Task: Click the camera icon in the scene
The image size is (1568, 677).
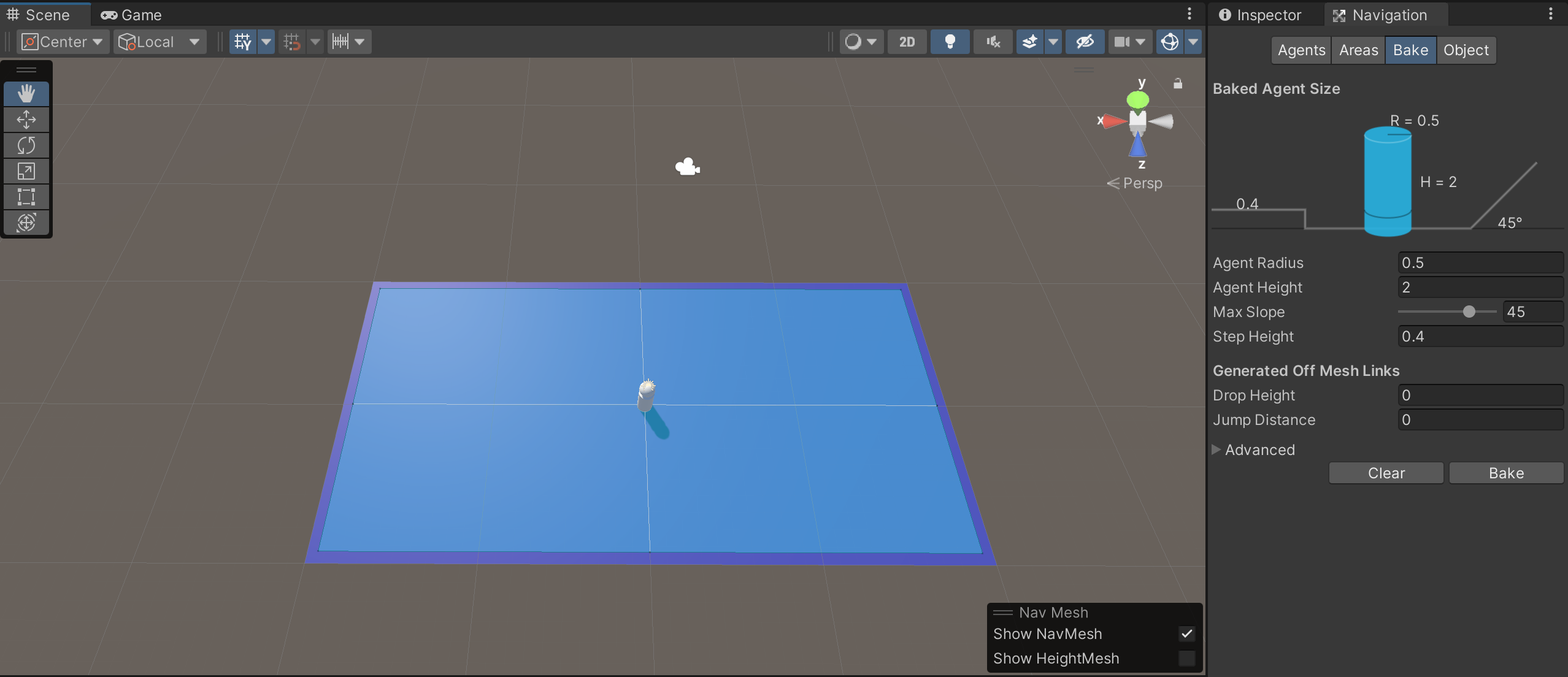Action: pyautogui.click(x=687, y=166)
